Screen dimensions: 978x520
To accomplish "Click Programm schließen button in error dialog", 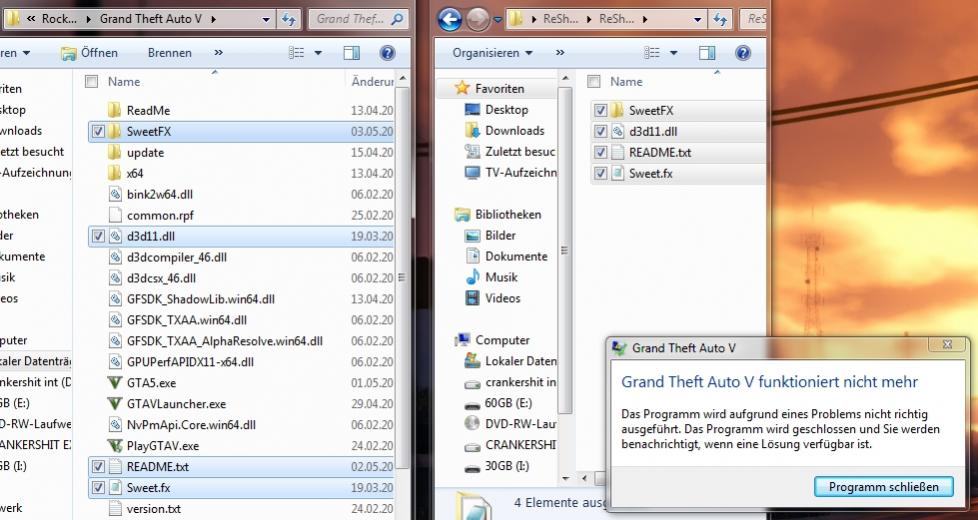I will tap(884, 487).
